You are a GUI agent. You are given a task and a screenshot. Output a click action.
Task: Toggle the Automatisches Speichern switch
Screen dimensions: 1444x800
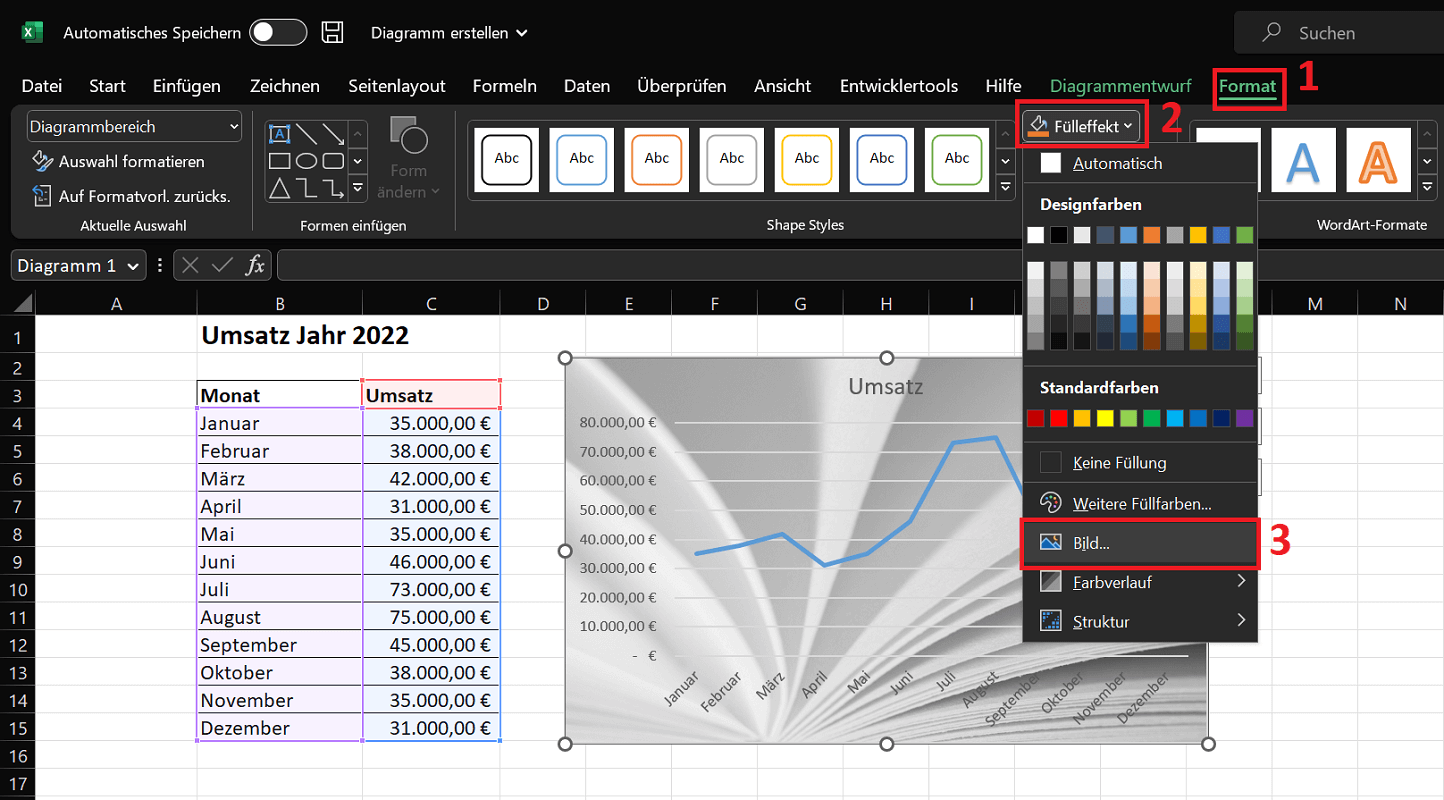pyautogui.click(x=278, y=33)
